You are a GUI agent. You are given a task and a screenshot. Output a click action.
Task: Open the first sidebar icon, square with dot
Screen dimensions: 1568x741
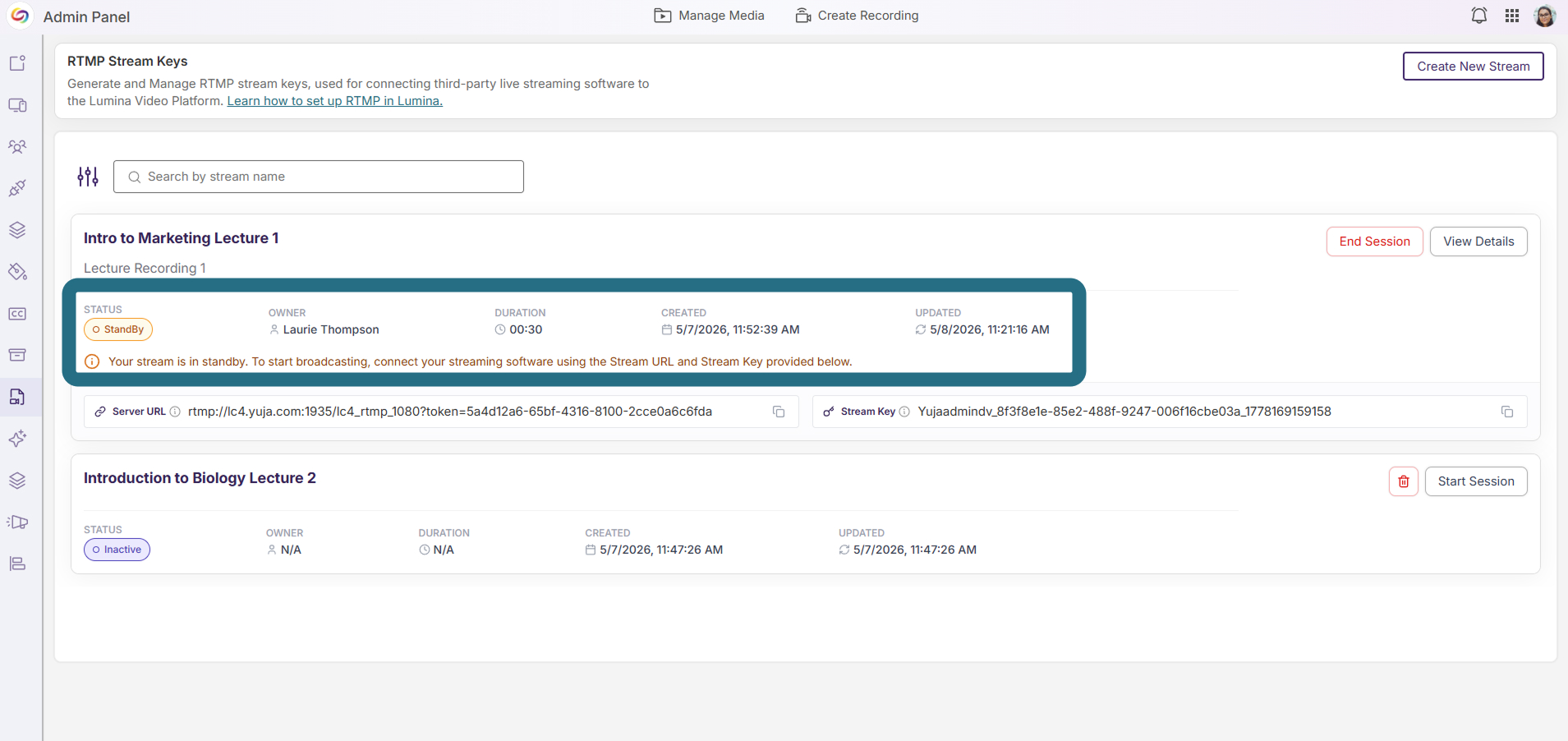pyautogui.click(x=17, y=63)
